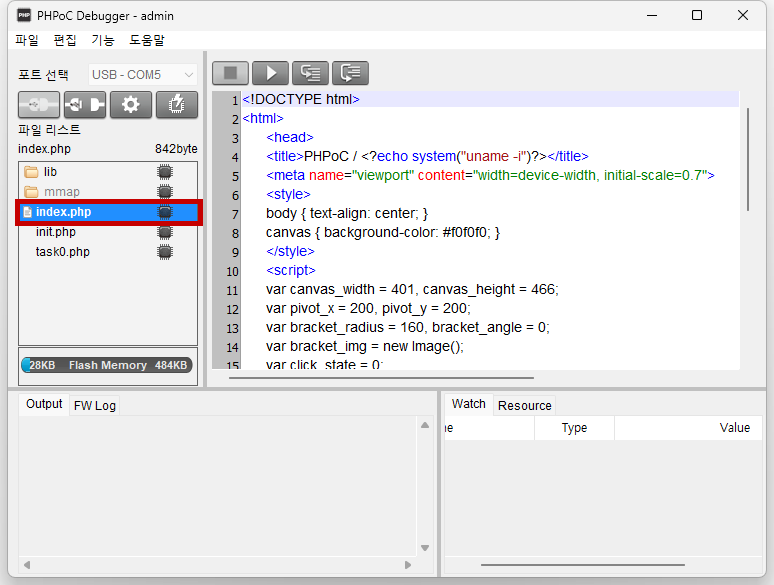Click the Output panel scroll-up arrow
774x585 pixels.
tap(425, 425)
